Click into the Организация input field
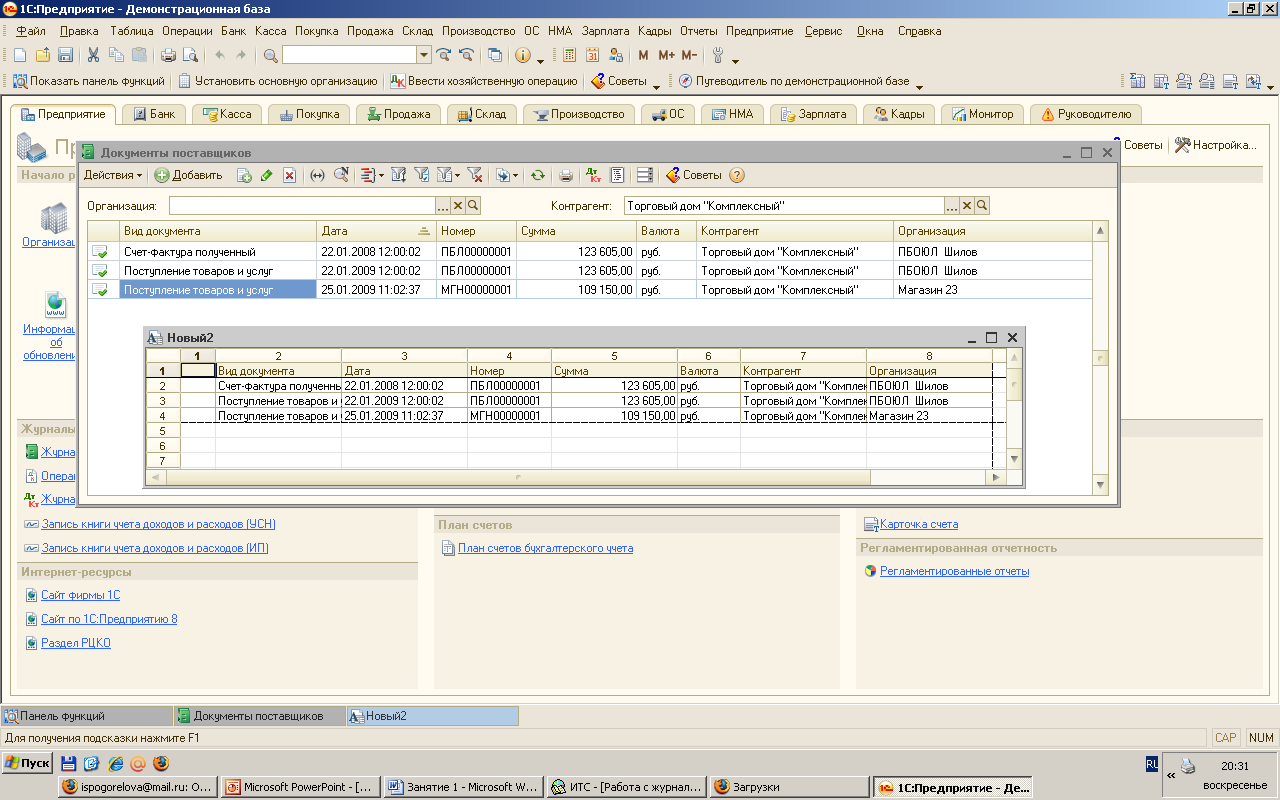Image resolution: width=1280 pixels, height=800 pixels. click(x=302, y=205)
